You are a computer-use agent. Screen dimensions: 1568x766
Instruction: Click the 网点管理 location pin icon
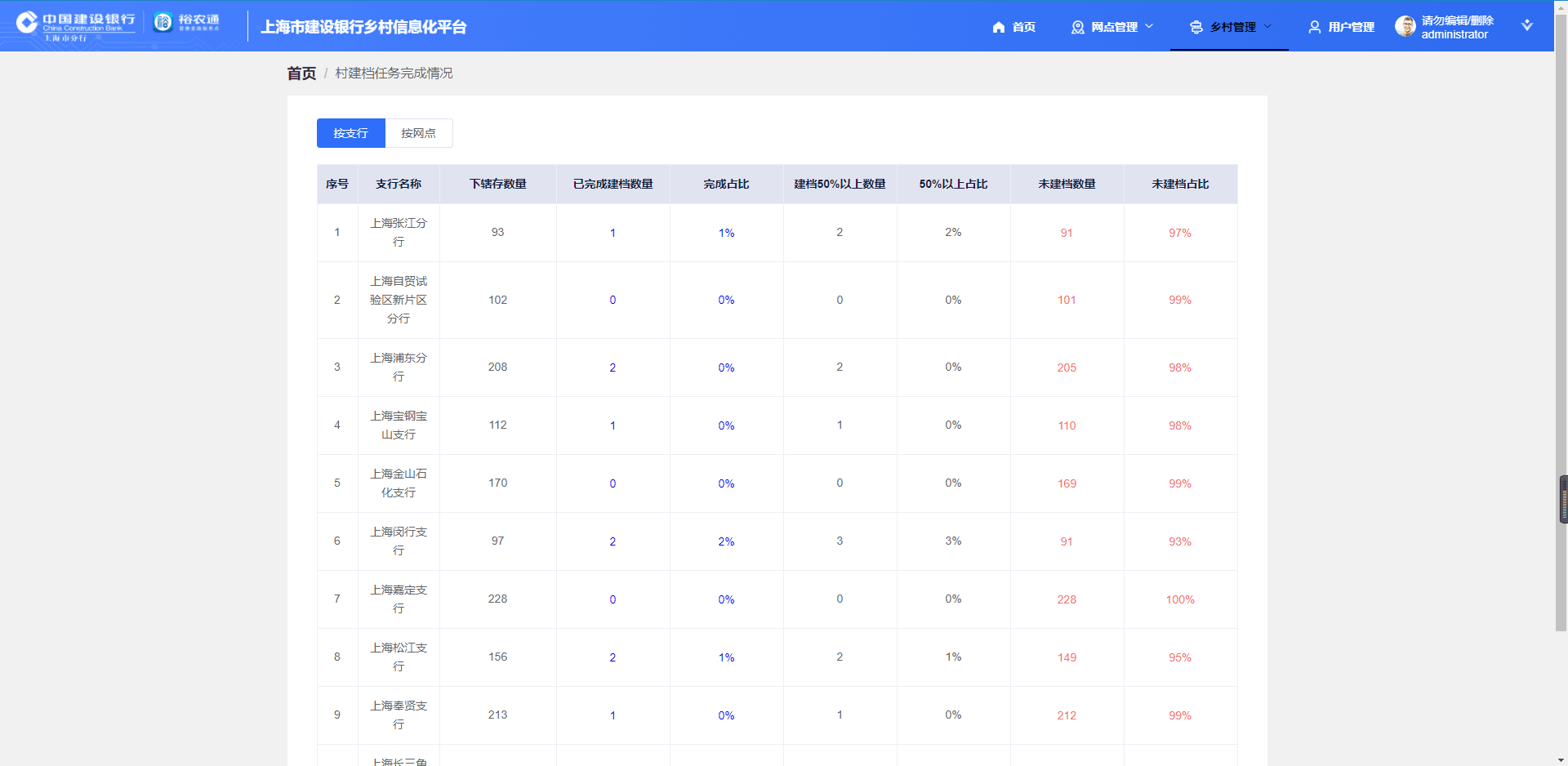(1077, 27)
